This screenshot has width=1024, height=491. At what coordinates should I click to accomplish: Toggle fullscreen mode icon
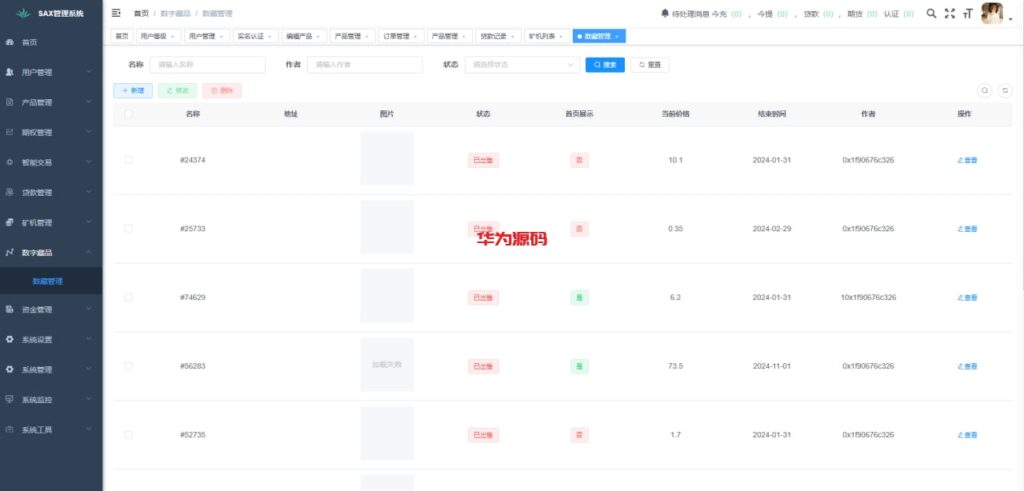coord(950,13)
